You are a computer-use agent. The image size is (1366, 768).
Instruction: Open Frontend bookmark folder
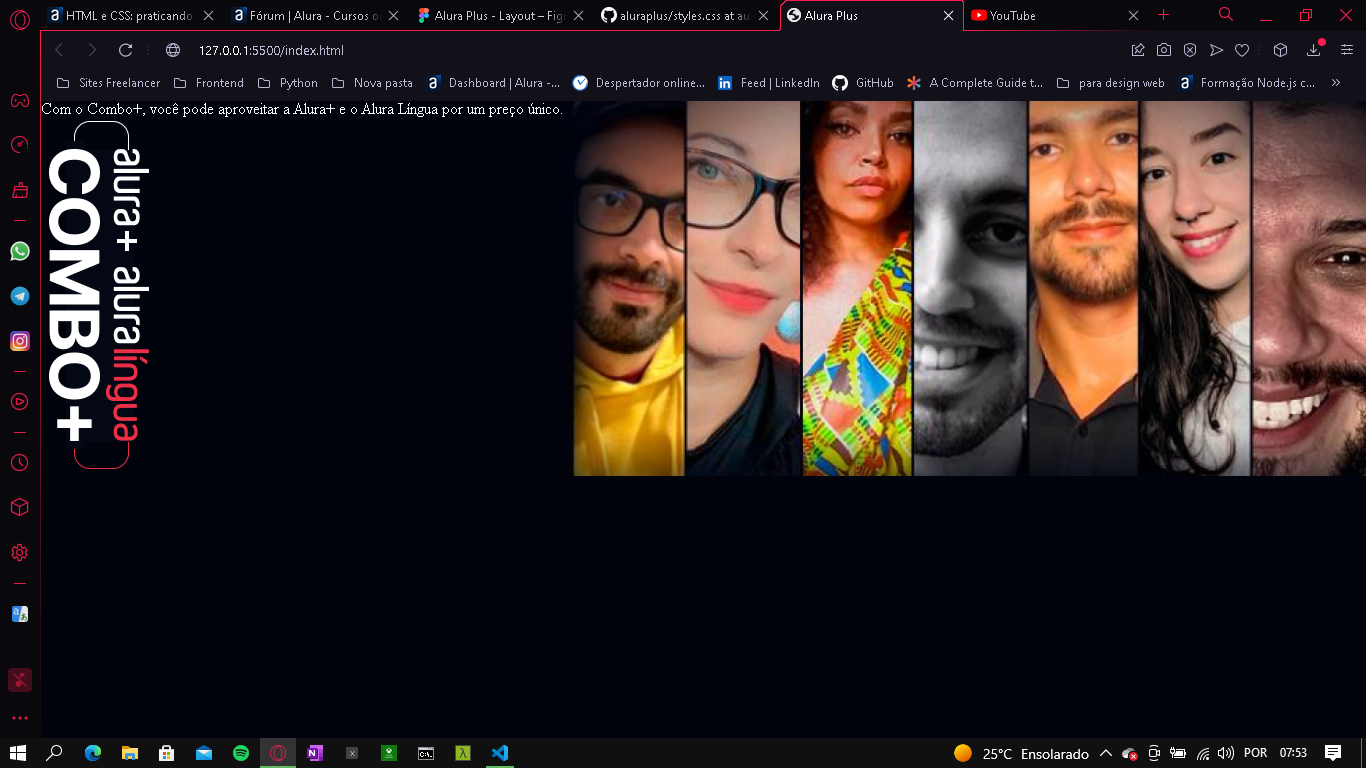(x=208, y=83)
